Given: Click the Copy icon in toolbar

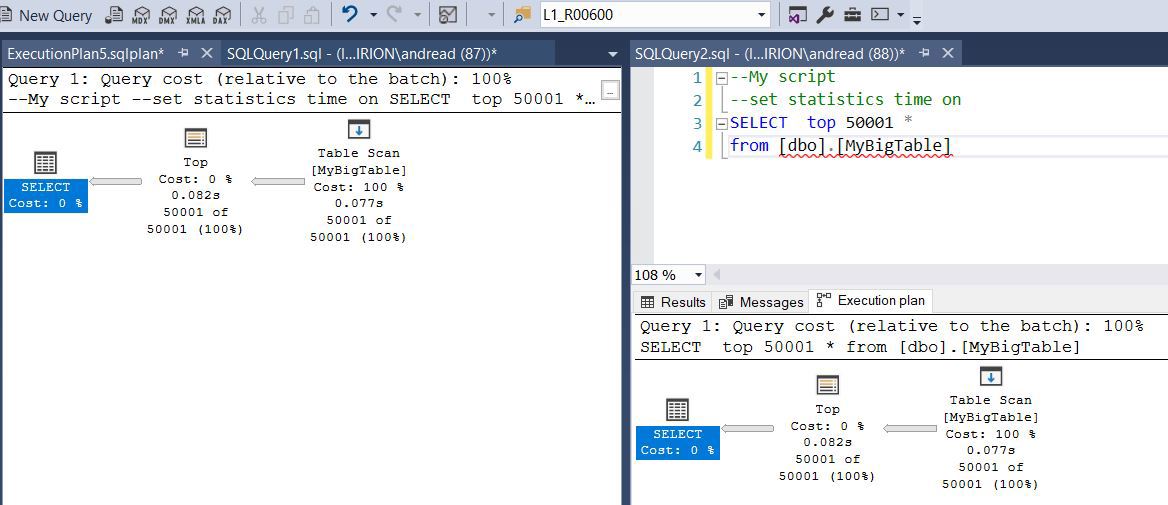Looking at the screenshot, I should click(x=286, y=15).
